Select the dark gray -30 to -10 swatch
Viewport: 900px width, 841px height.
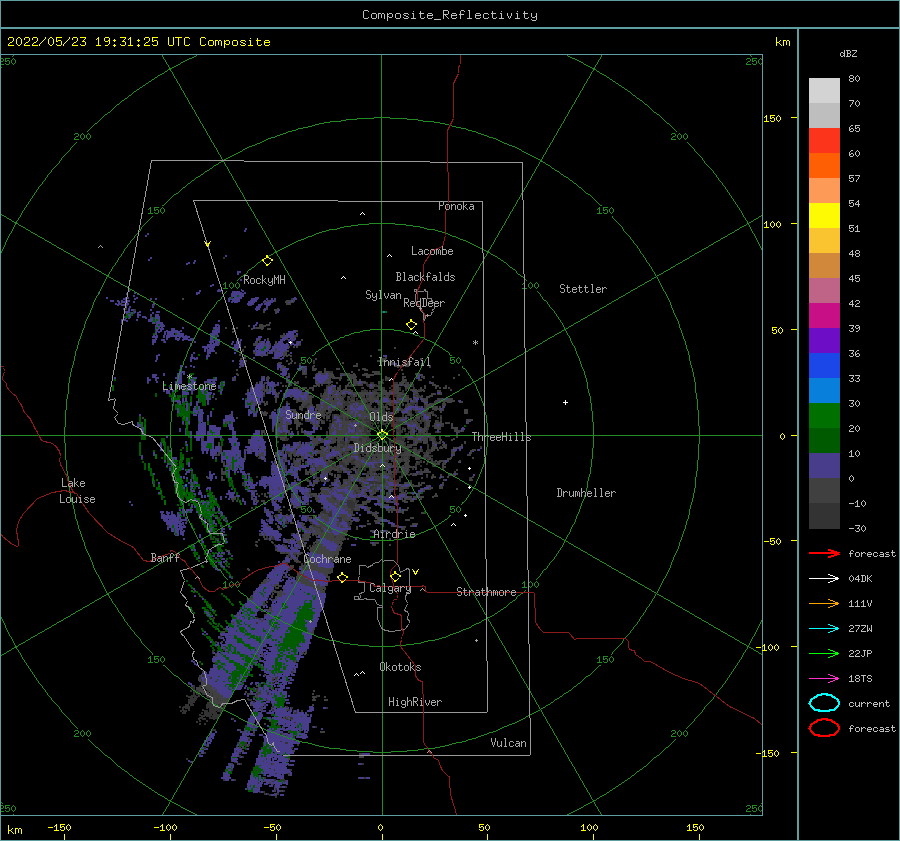pyautogui.click(x=824, y=516)
